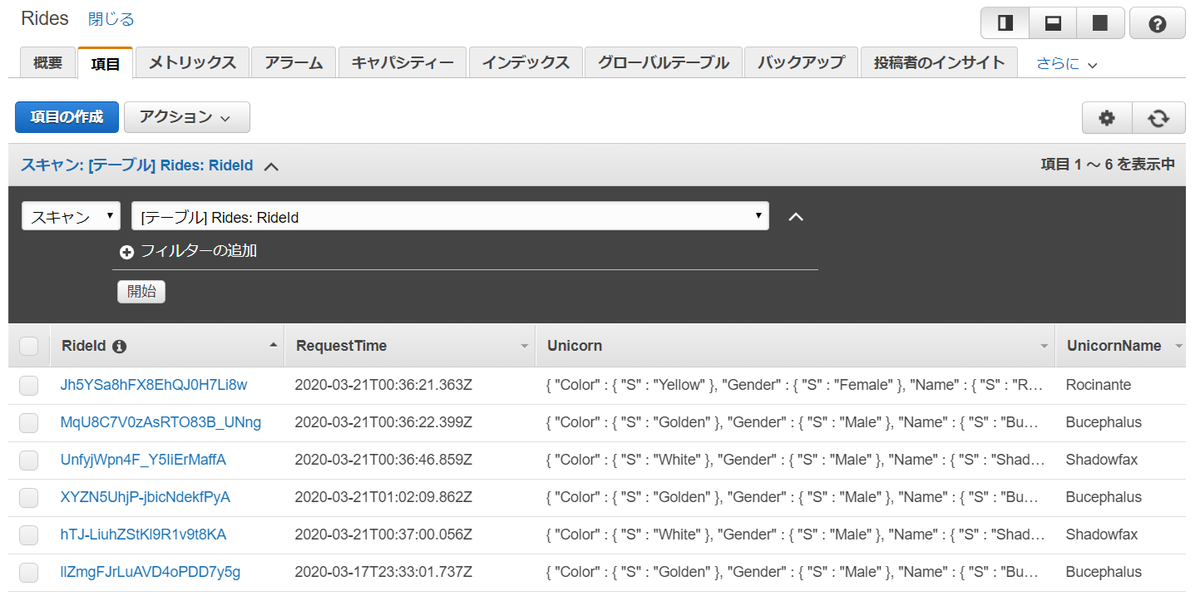The image size is (1200, 606).
Task: Click the Yellow Female Unicorn JSON cell
Action: click(795, 385)
